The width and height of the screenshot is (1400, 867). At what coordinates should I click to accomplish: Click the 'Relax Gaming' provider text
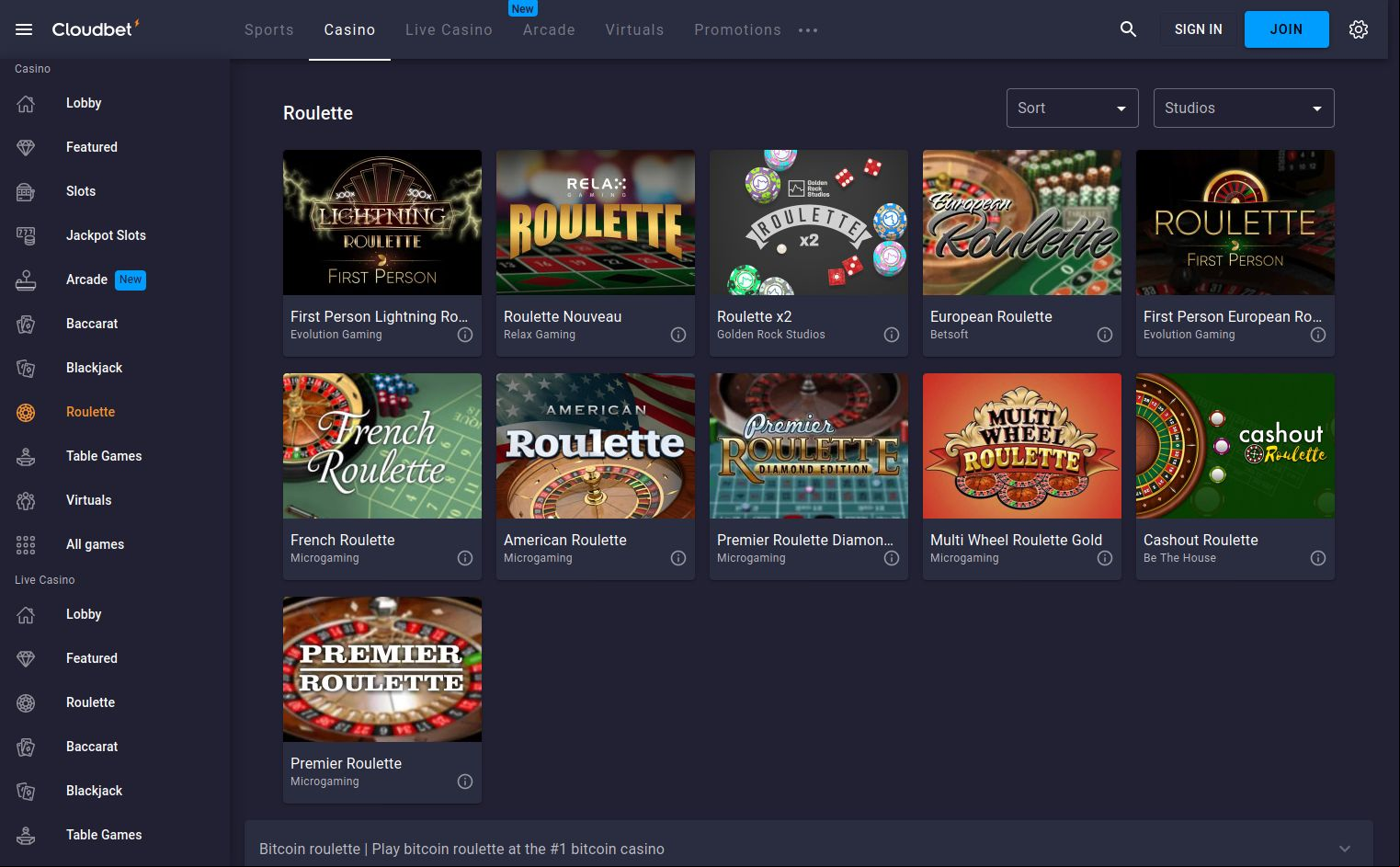point(540,335)
